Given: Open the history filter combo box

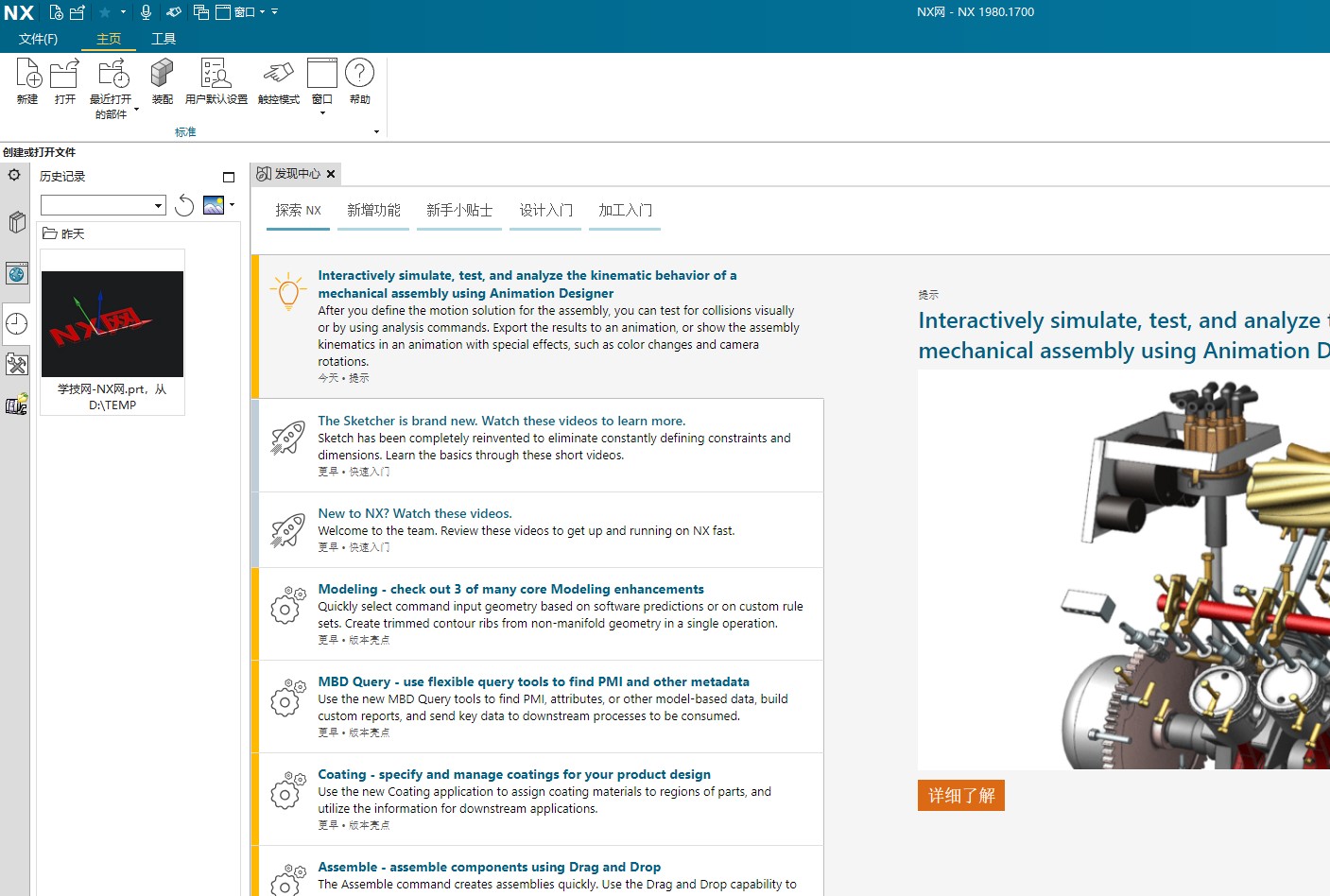Looking at the screenshot, I should tap(103, 205).
